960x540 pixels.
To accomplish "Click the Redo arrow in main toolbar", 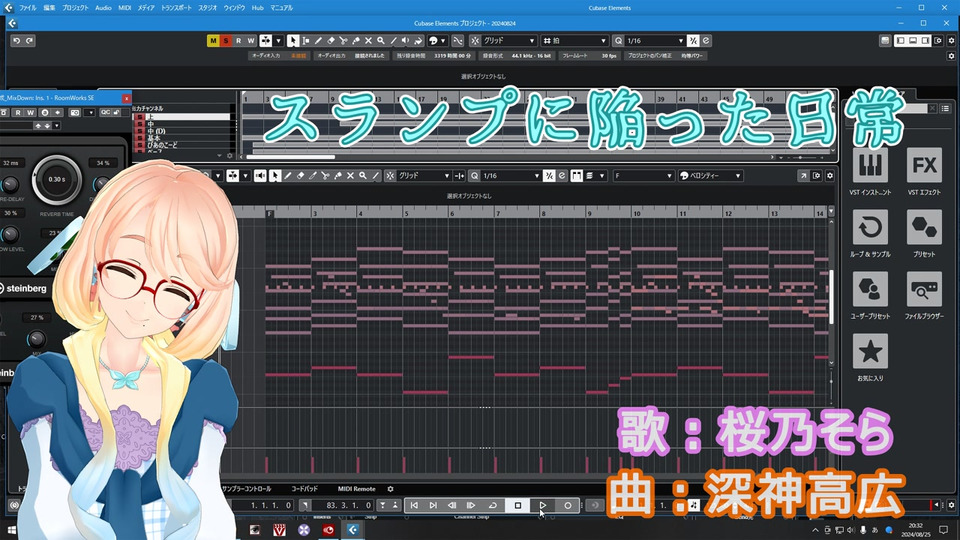I will (x=29, y=40).
